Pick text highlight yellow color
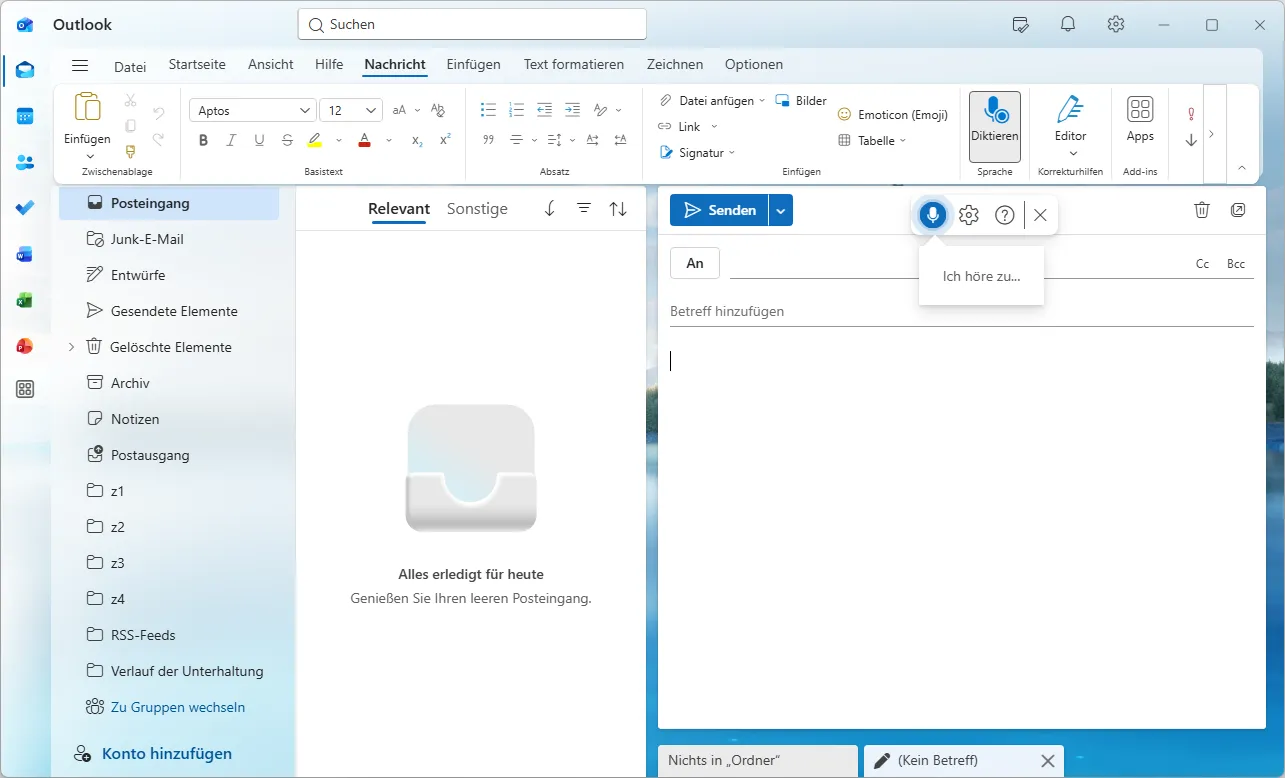Screen dimensions: 1285x778 point(315,140)
